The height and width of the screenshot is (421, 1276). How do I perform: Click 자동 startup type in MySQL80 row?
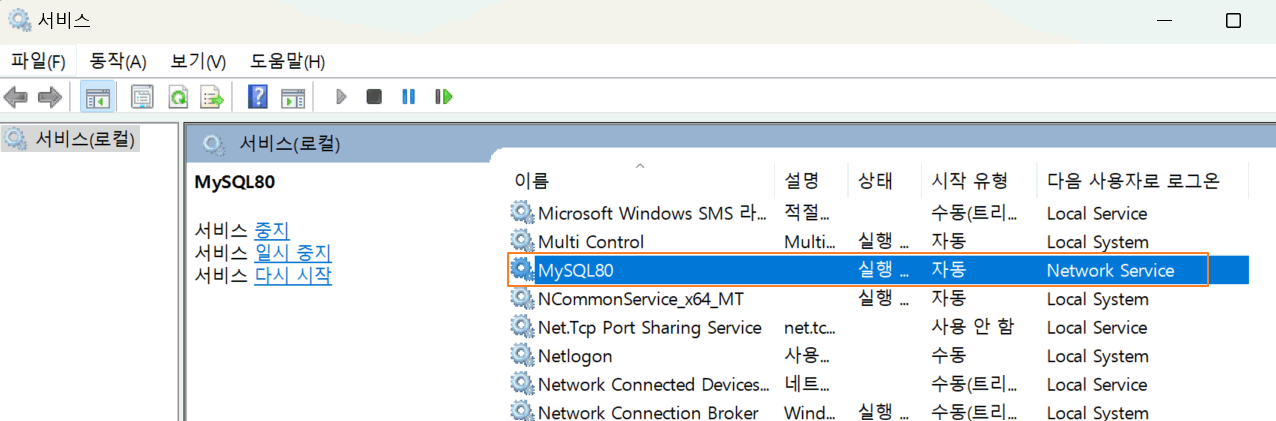click(x=948, y=270)
